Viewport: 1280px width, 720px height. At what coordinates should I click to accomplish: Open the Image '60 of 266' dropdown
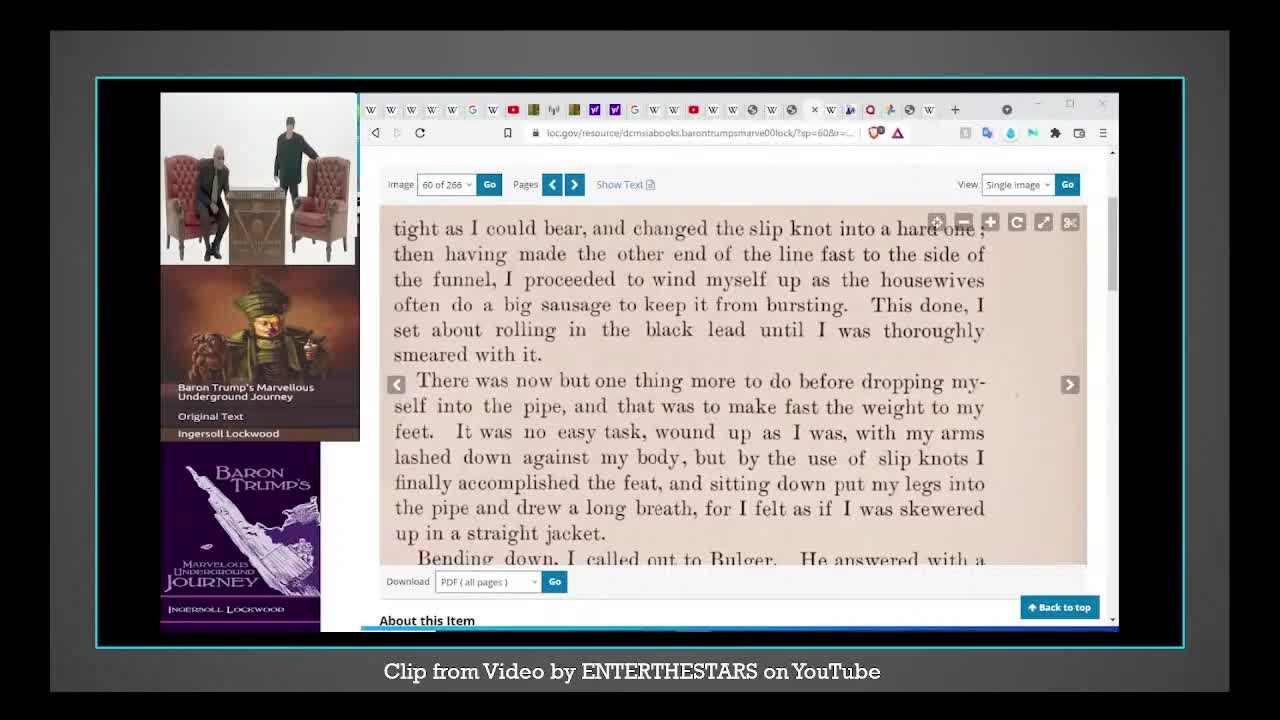pos(446,184)
